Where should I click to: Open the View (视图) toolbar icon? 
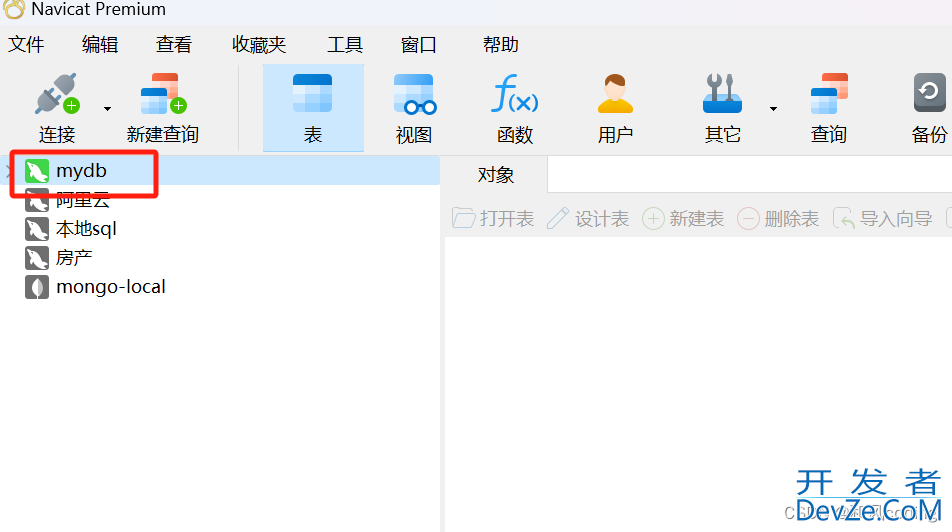(414, 94)
